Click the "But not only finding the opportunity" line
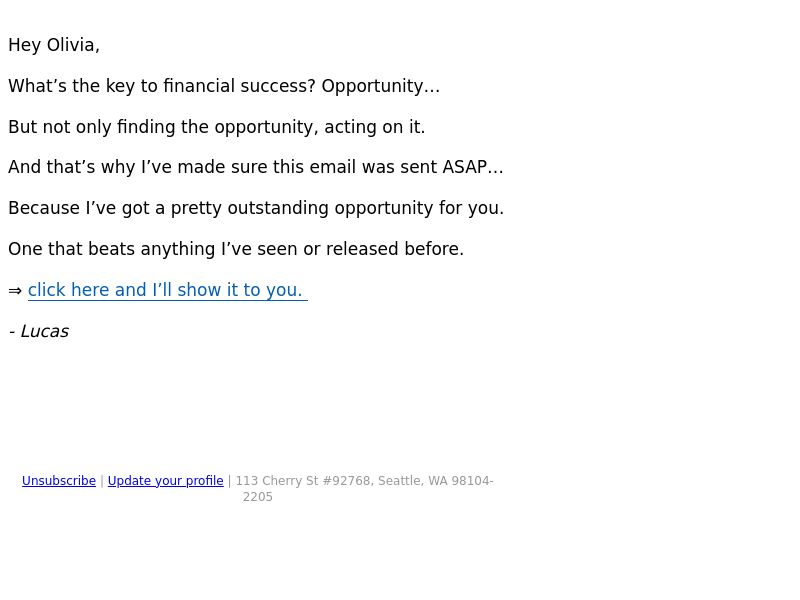This screenshot has width=800, height=600. [216, 127]
